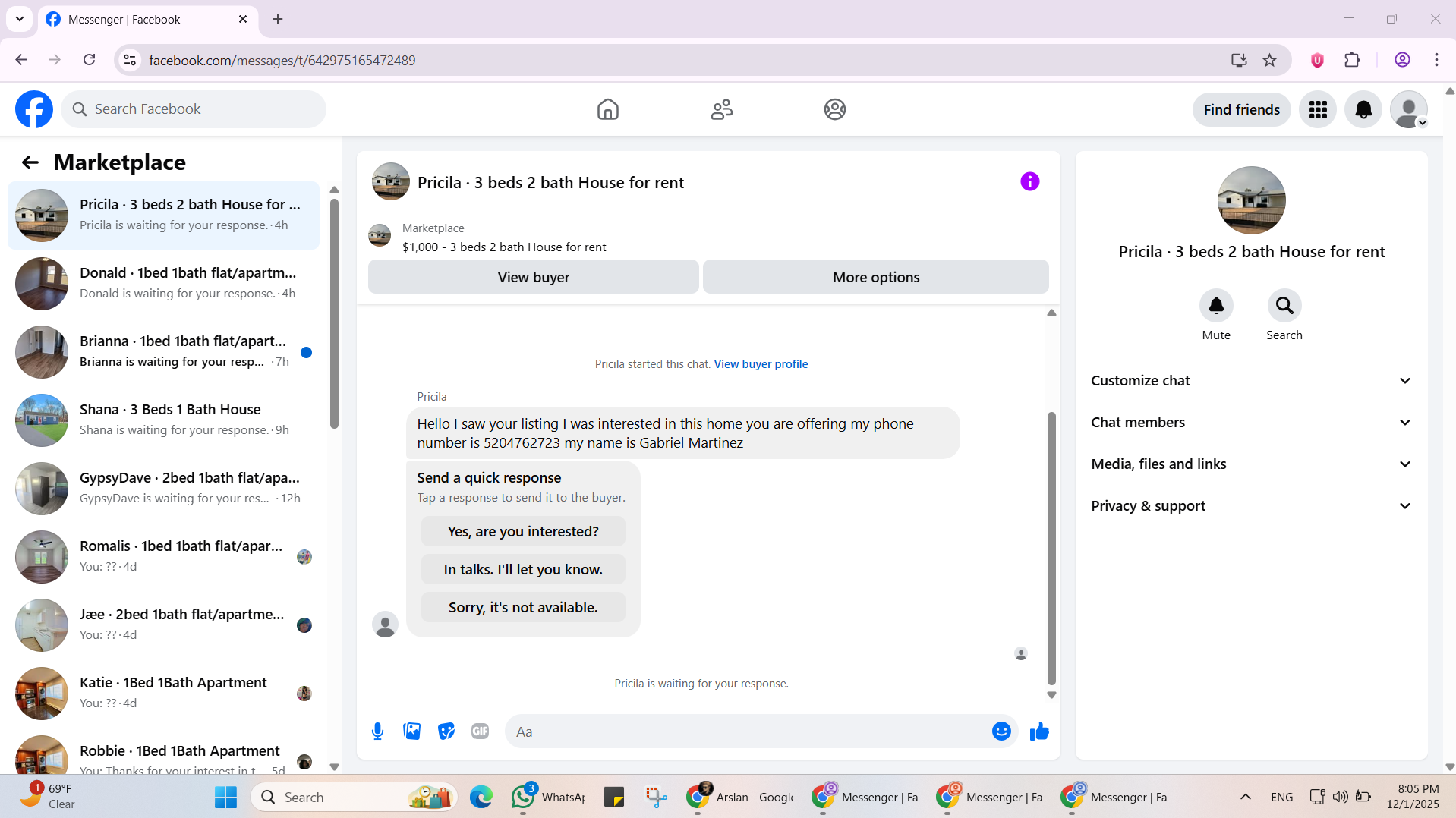Expand Media, files and links section
This screenshot has width=1456, height=818.
1251,464
